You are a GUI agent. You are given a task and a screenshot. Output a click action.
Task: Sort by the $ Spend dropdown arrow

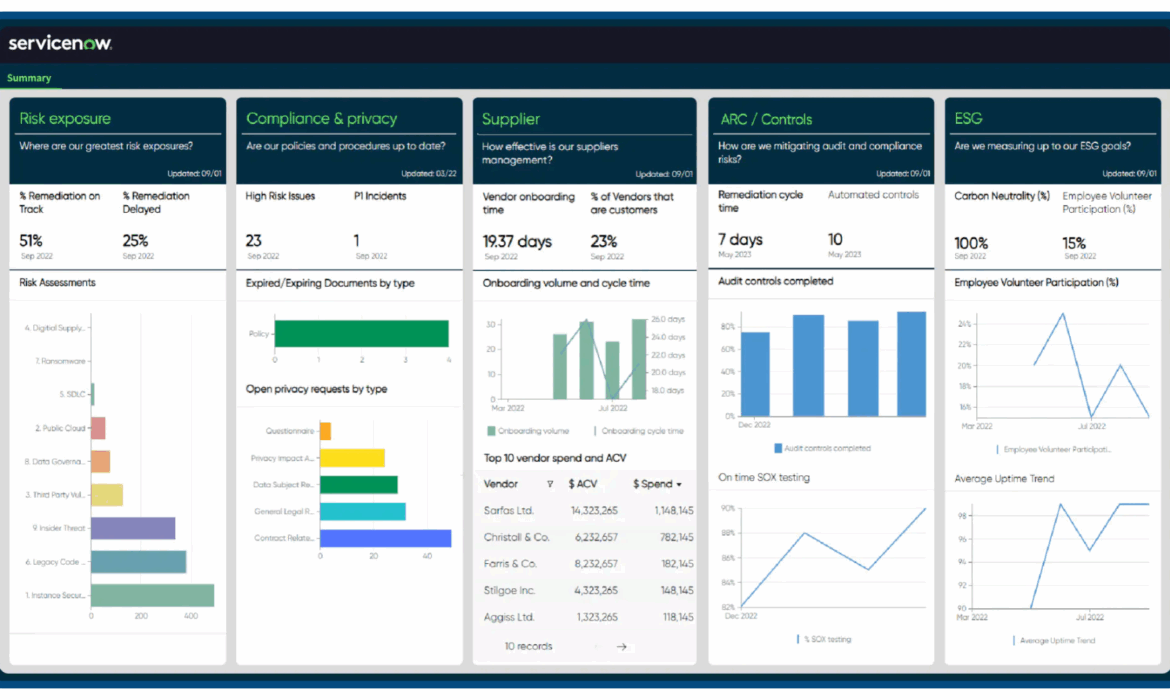(678, 484)
